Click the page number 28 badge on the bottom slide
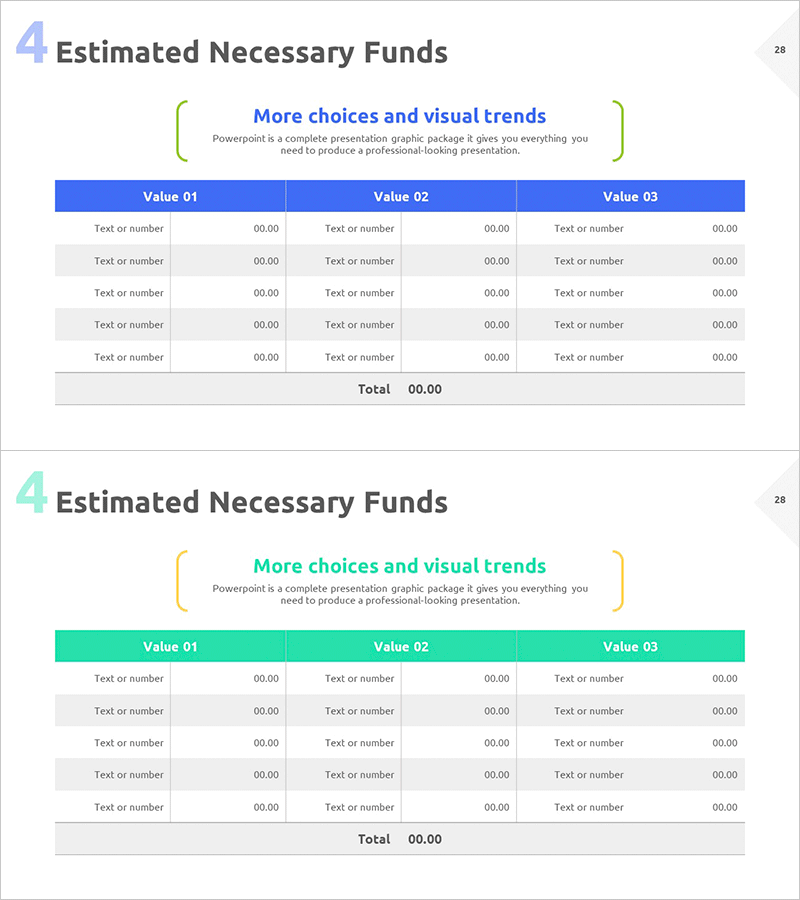800x900 pixels. coord(780,500)
